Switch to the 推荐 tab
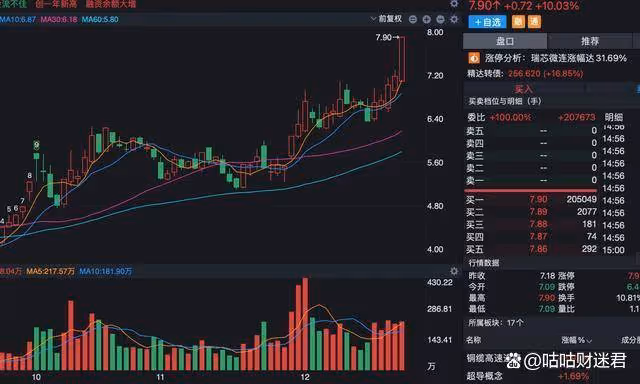Image resolution: width=640 pixels, height=384 pixels. tap(590, 41)
